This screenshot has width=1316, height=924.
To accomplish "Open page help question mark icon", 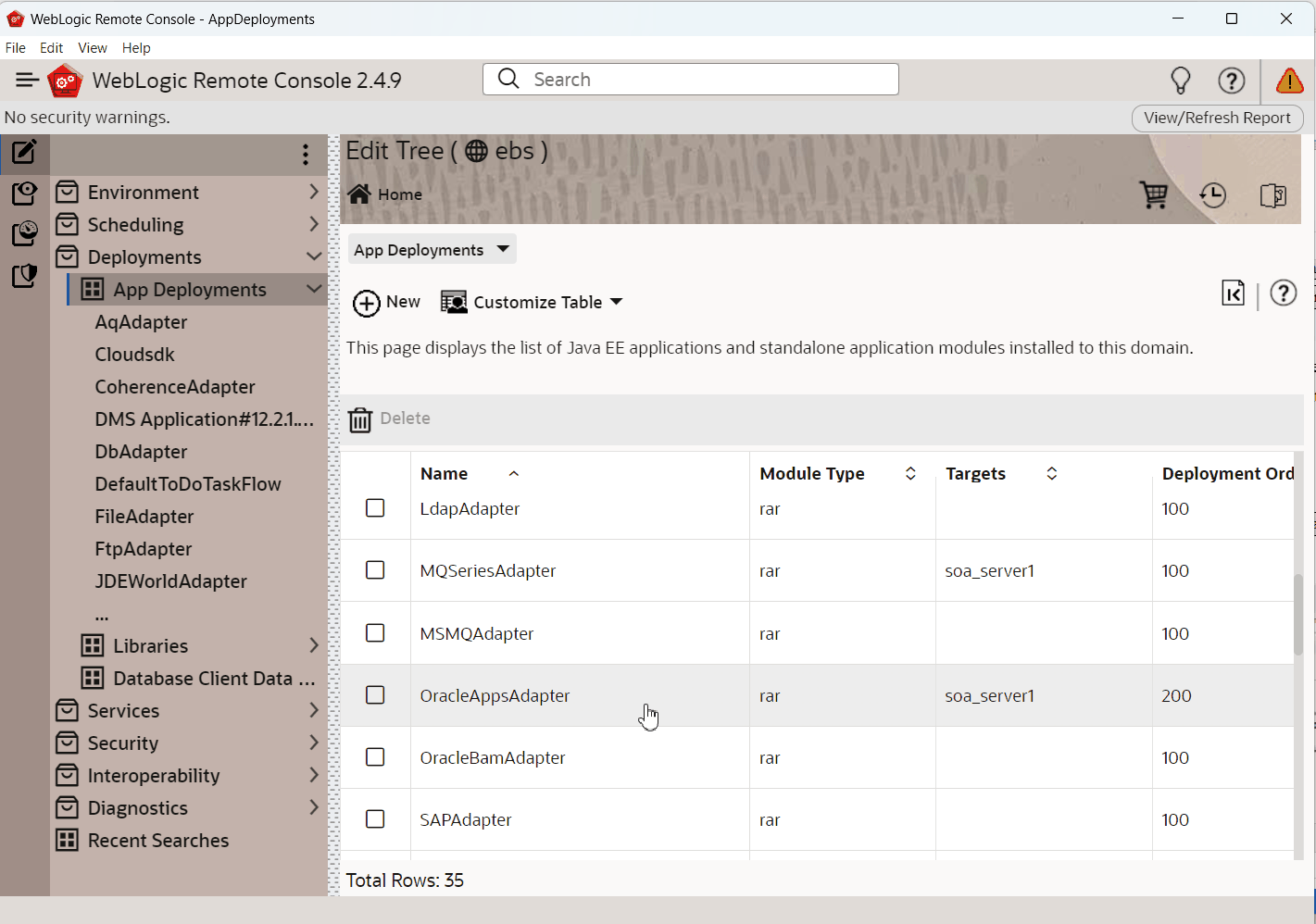I will tap(1284, 293).
